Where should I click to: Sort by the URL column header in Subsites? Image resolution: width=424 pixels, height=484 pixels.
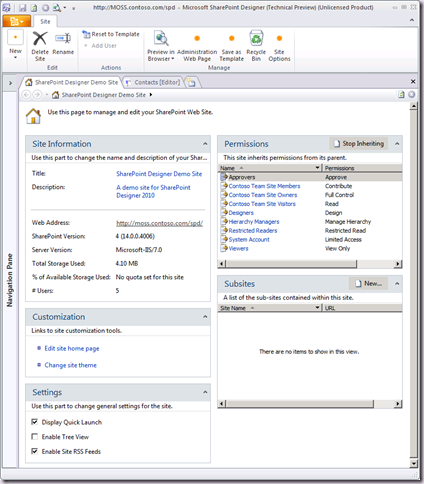pyautogui.click(x=363, y=308)
